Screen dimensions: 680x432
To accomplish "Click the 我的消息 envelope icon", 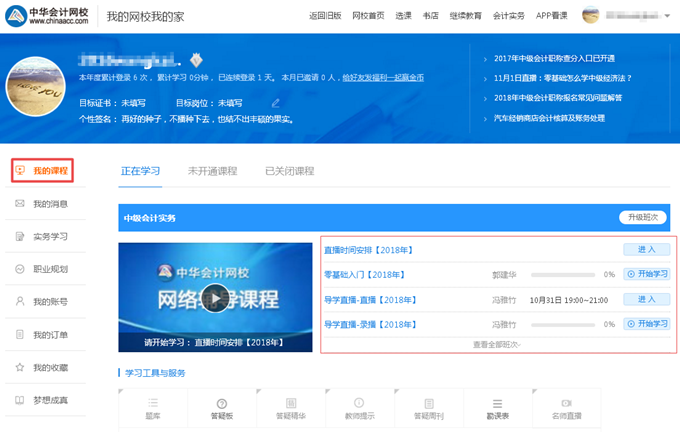I will 20,203.
